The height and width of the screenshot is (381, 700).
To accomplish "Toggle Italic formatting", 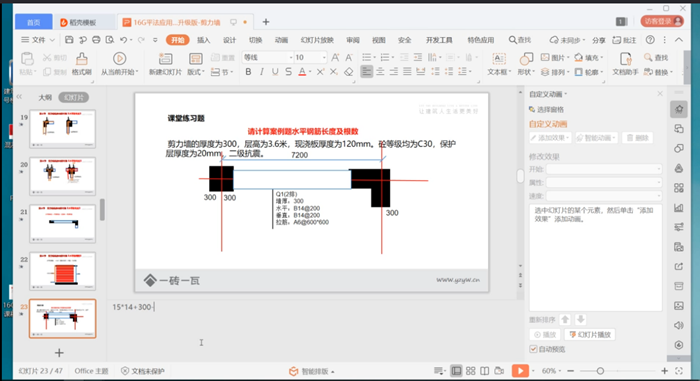I will (262, 71).
